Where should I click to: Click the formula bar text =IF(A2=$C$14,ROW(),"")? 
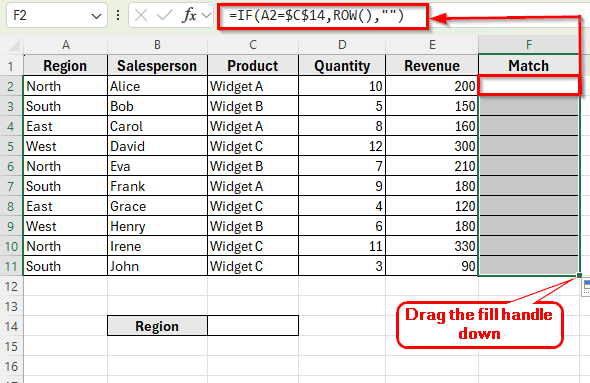pos(316,15)
